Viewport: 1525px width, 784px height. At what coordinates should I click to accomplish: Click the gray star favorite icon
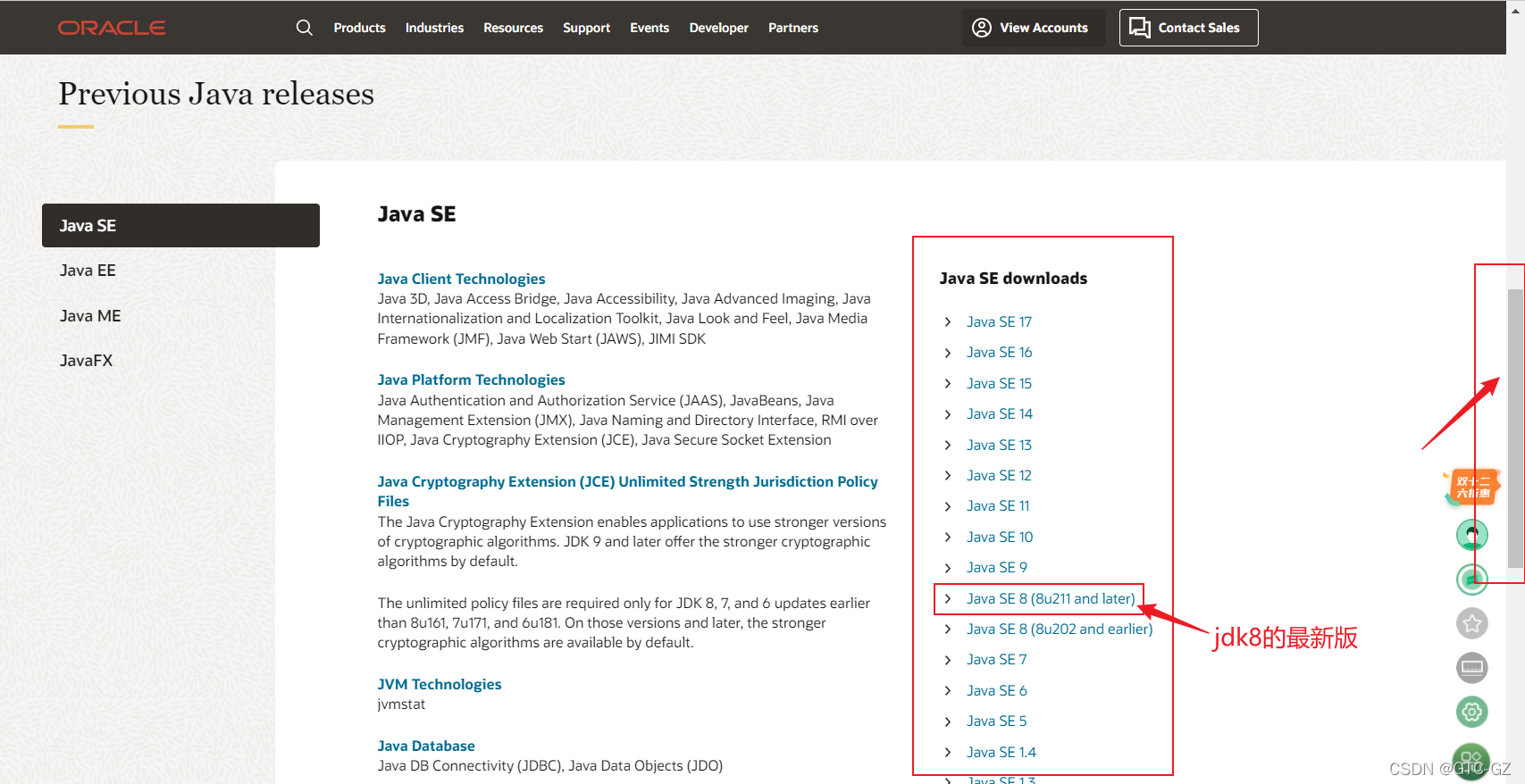1472,623
